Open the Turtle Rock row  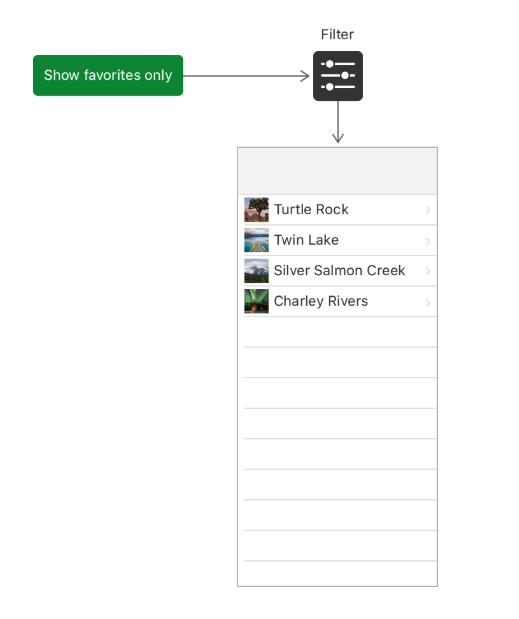[337, 210]
